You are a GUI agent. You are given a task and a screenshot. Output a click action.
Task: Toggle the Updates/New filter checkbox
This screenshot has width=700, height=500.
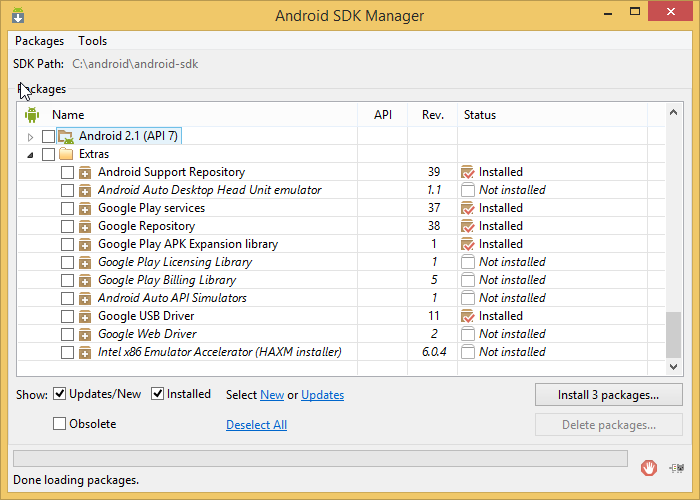coord(60,394)
